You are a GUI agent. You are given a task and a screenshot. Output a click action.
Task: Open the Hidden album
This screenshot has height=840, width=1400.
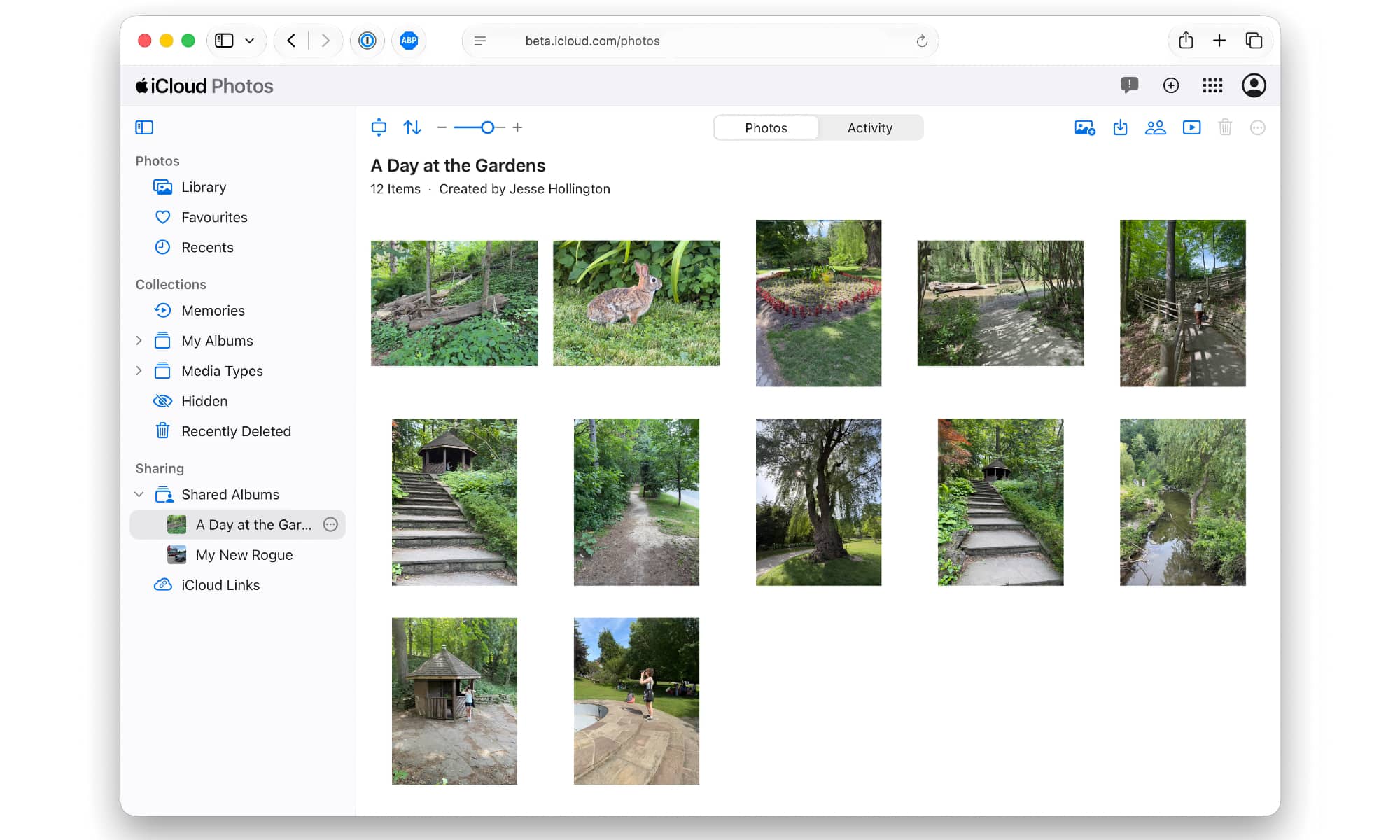tap(238, 401)
